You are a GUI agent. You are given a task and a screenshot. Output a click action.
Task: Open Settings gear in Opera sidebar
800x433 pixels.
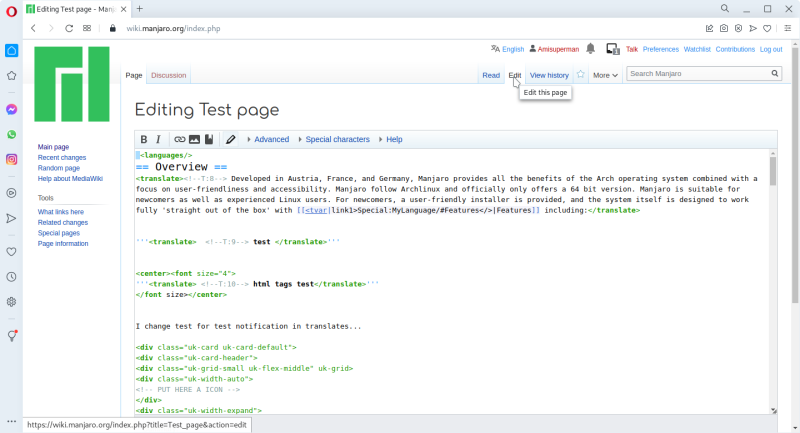pyautogui.click(x=11, y=302)
